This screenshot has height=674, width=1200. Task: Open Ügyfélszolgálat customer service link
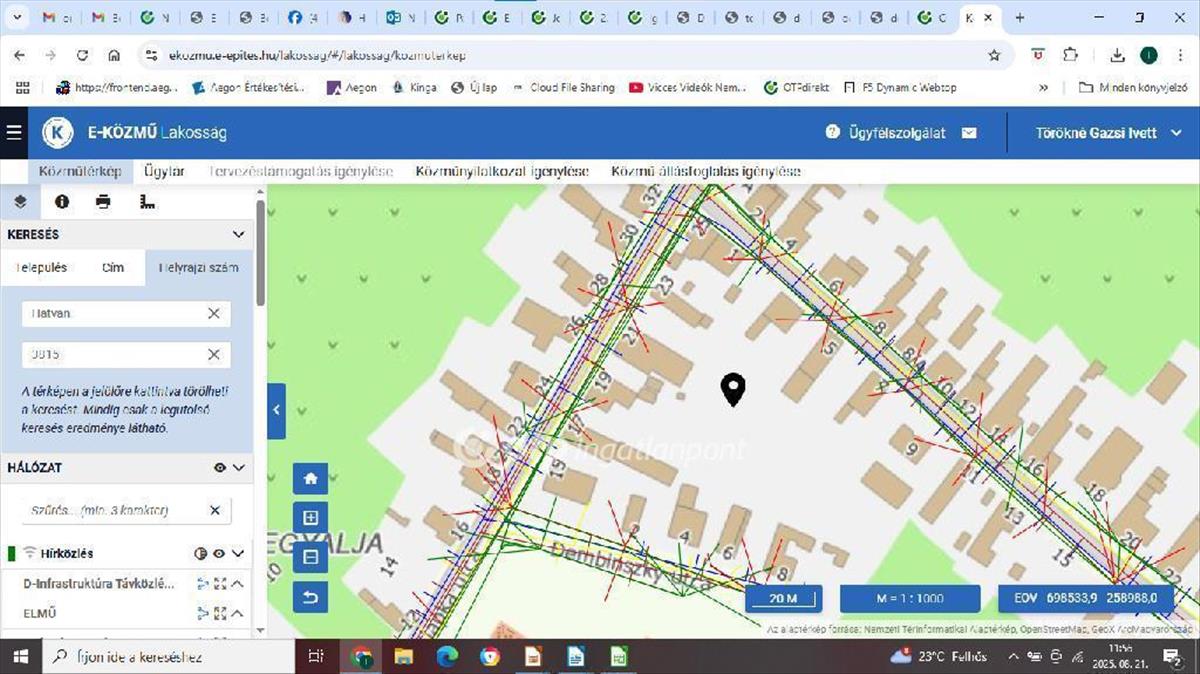pos(885,133)
